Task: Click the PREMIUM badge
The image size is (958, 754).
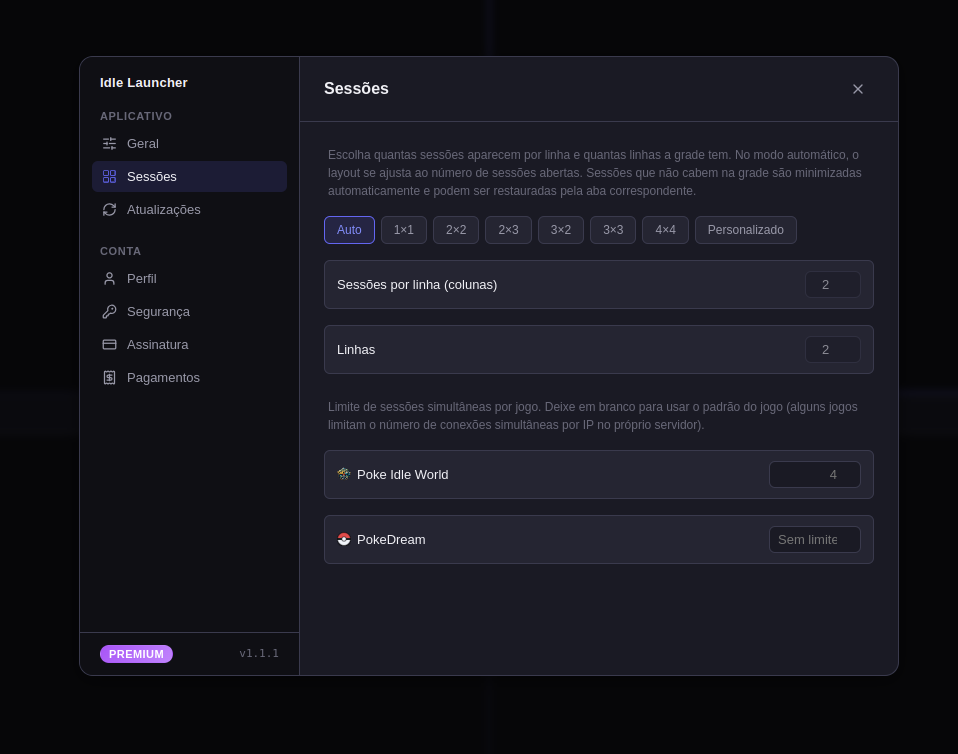Action: (136, 654)
